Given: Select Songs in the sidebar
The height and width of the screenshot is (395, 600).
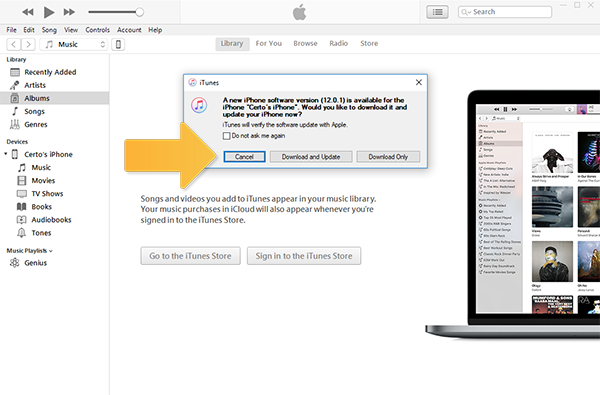Looking at the screenshot, I should [x=54, y=111].
